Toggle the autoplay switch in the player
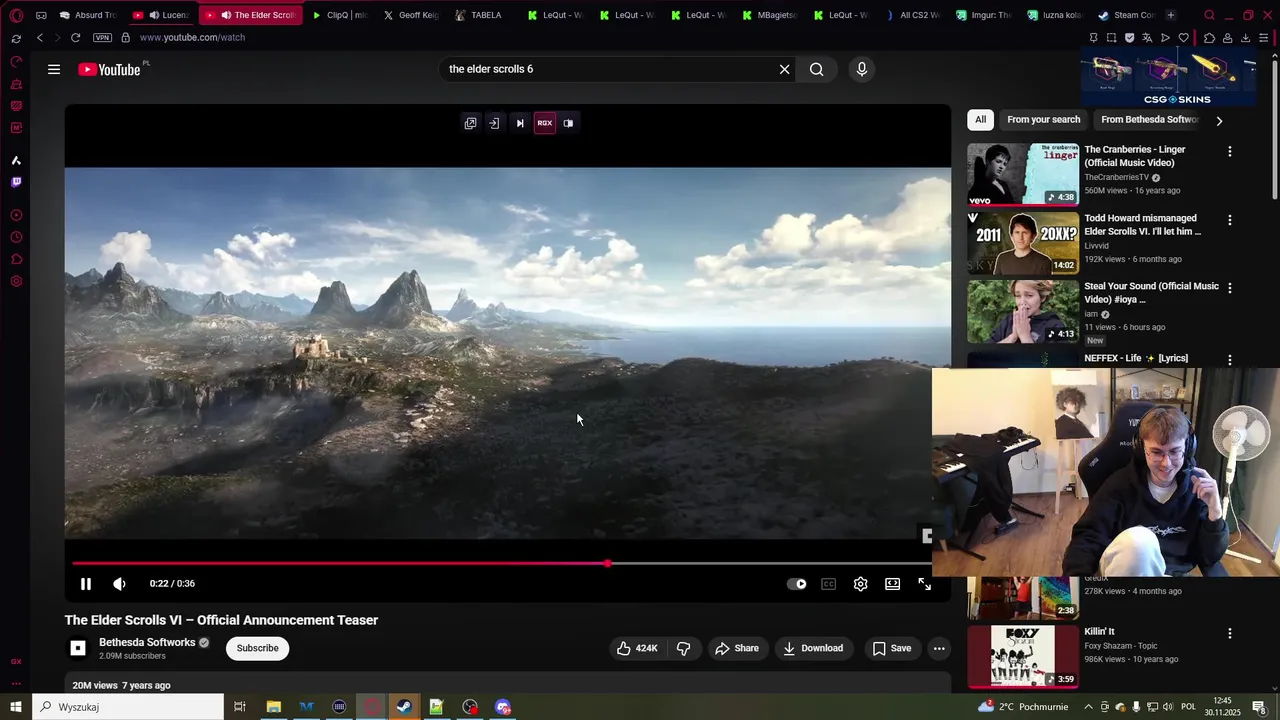The width and height of the screenshot is (1280, 720). coord(797,584)
